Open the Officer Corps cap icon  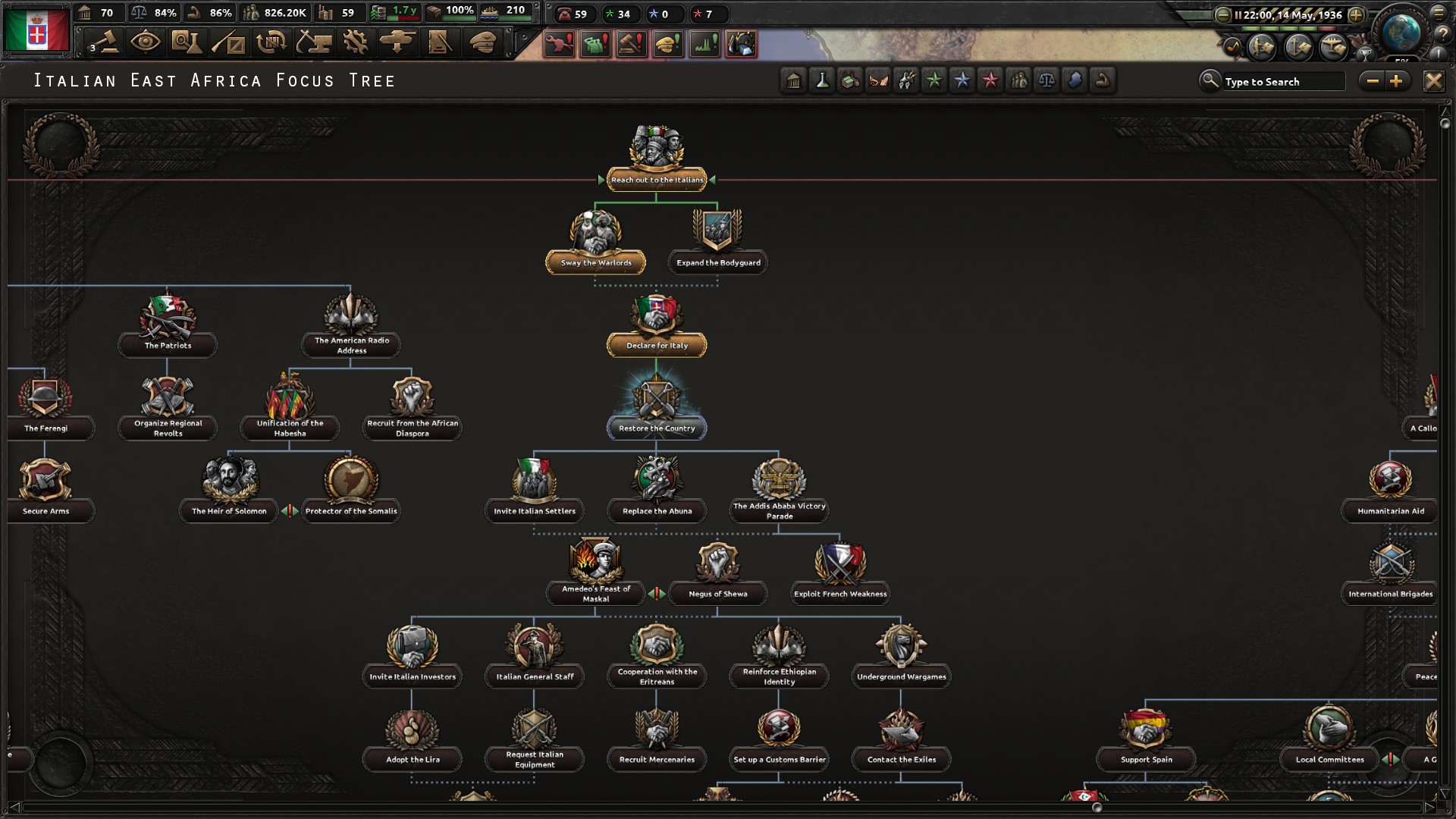[483, 43]
